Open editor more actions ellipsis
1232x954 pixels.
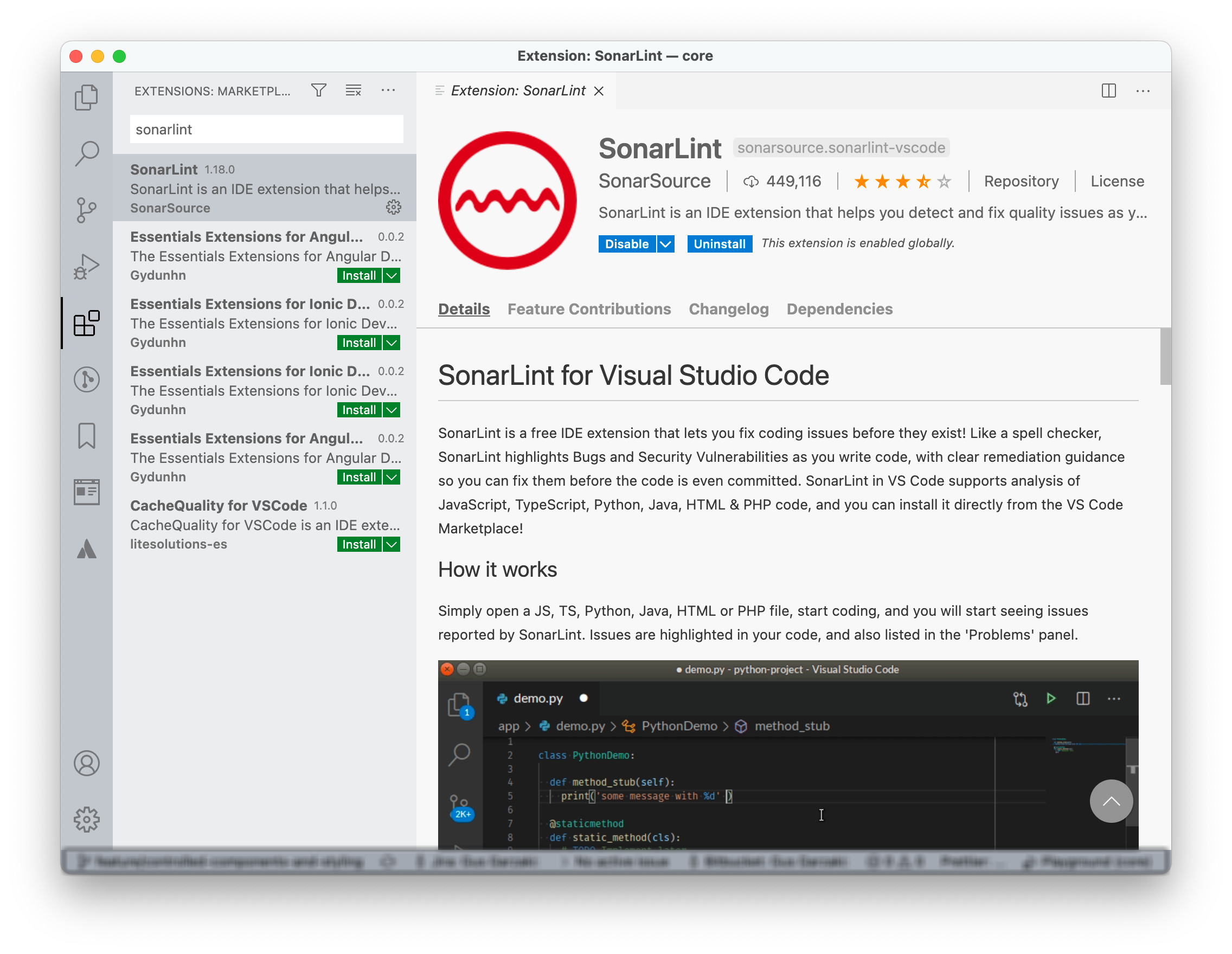1143,91
